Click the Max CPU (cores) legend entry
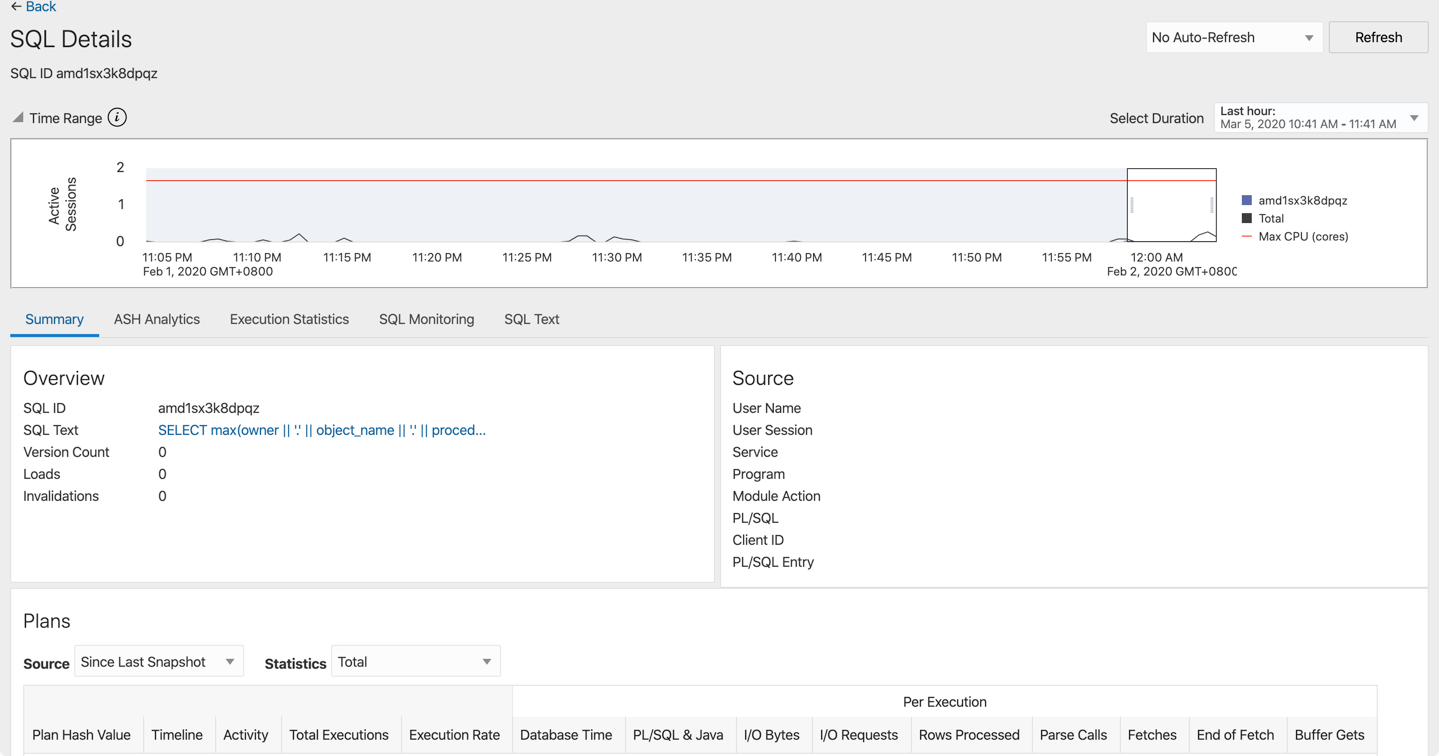 pyautogui.click(x=1300, y=235)
